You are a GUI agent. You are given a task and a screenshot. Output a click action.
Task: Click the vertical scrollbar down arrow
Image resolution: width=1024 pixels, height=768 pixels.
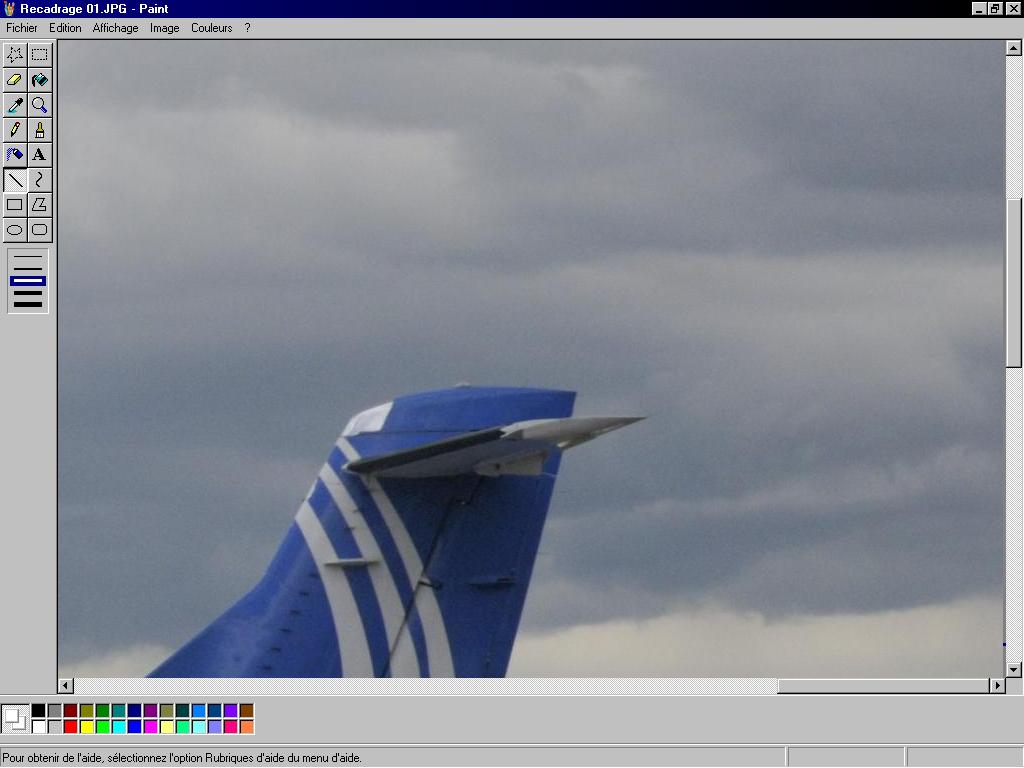[x=1014, y=669]
